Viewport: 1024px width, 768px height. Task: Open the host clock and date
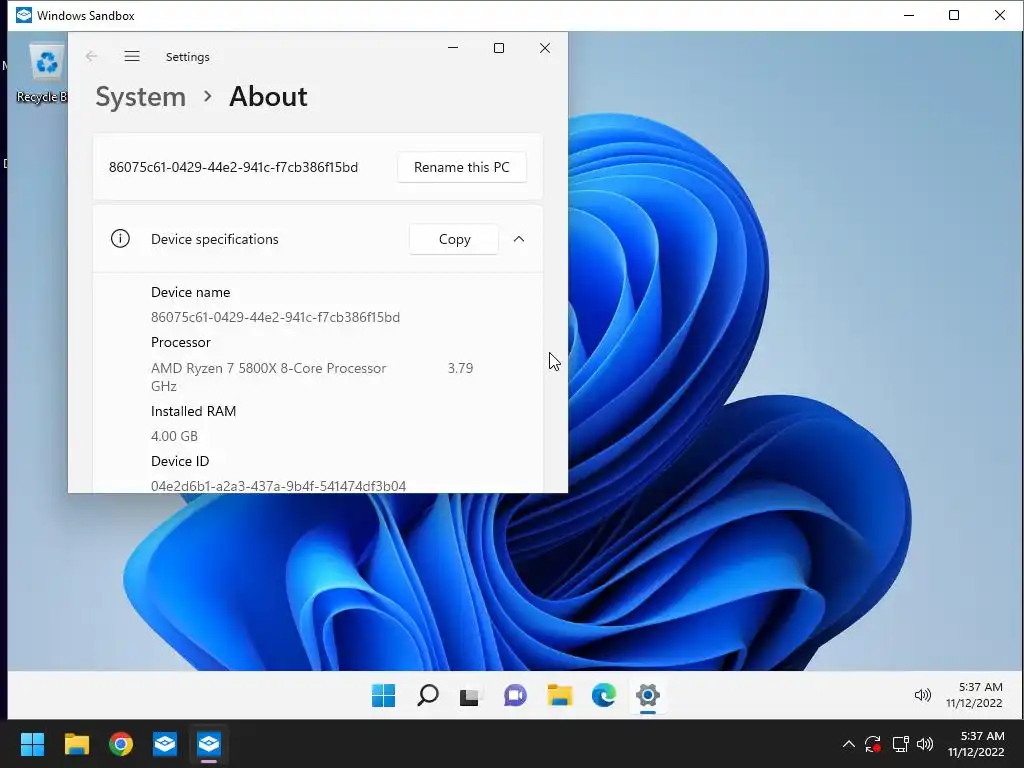point(976,744)
